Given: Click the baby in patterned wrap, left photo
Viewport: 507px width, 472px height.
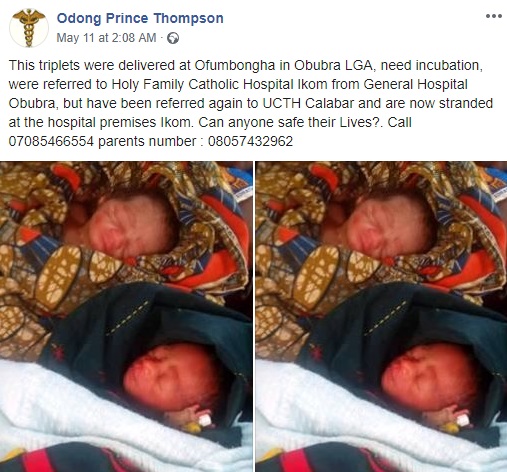Looking at the screenshot, I should 128,227.
